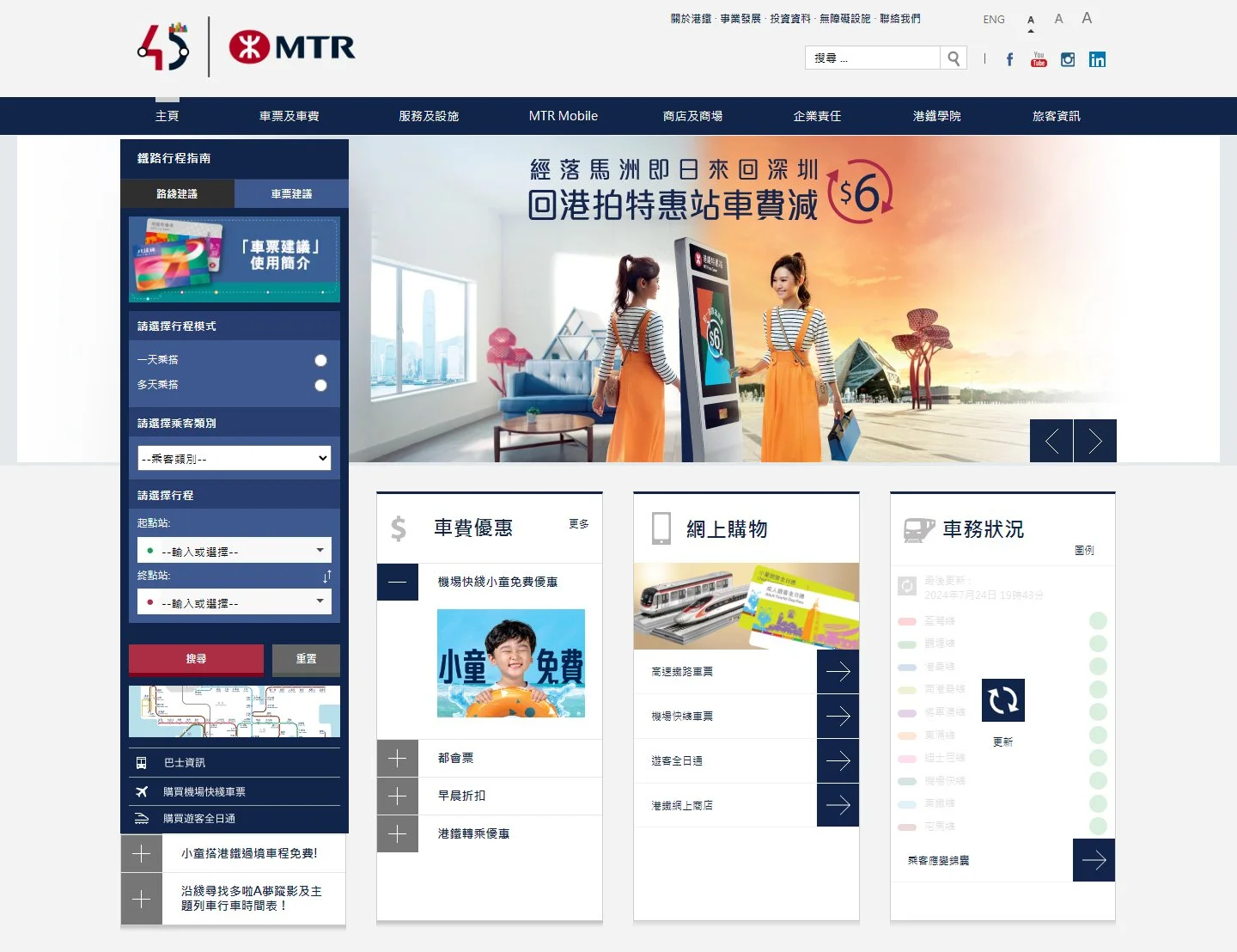This screenshot has height=952, width=1237.
Task: Open 聯絡我們 top link
Action: [x=899, y=18]
